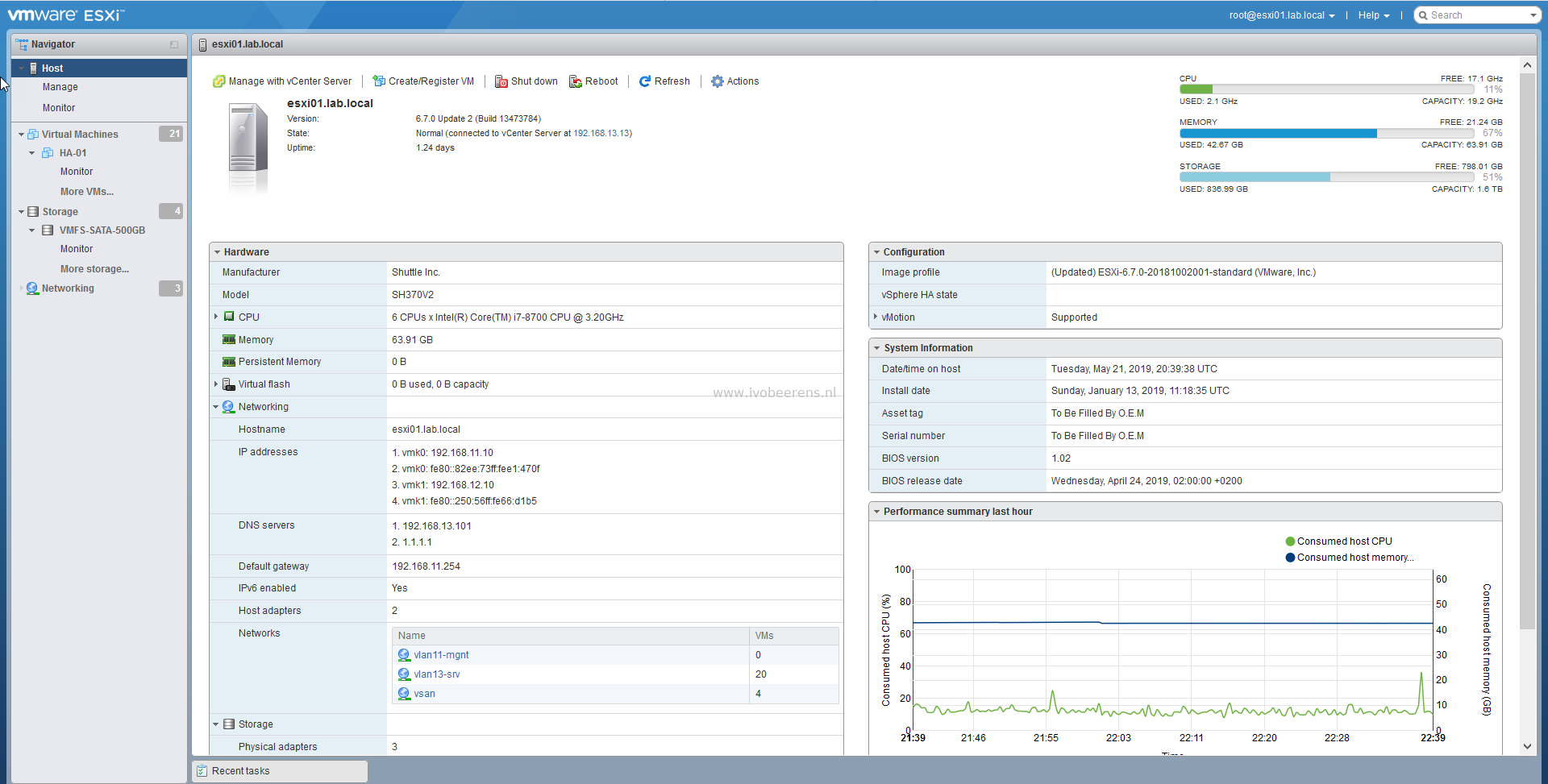Open the vlan11-mgnt network link
This screenshot has height=784, width=1548.
[x=441, y=655]
